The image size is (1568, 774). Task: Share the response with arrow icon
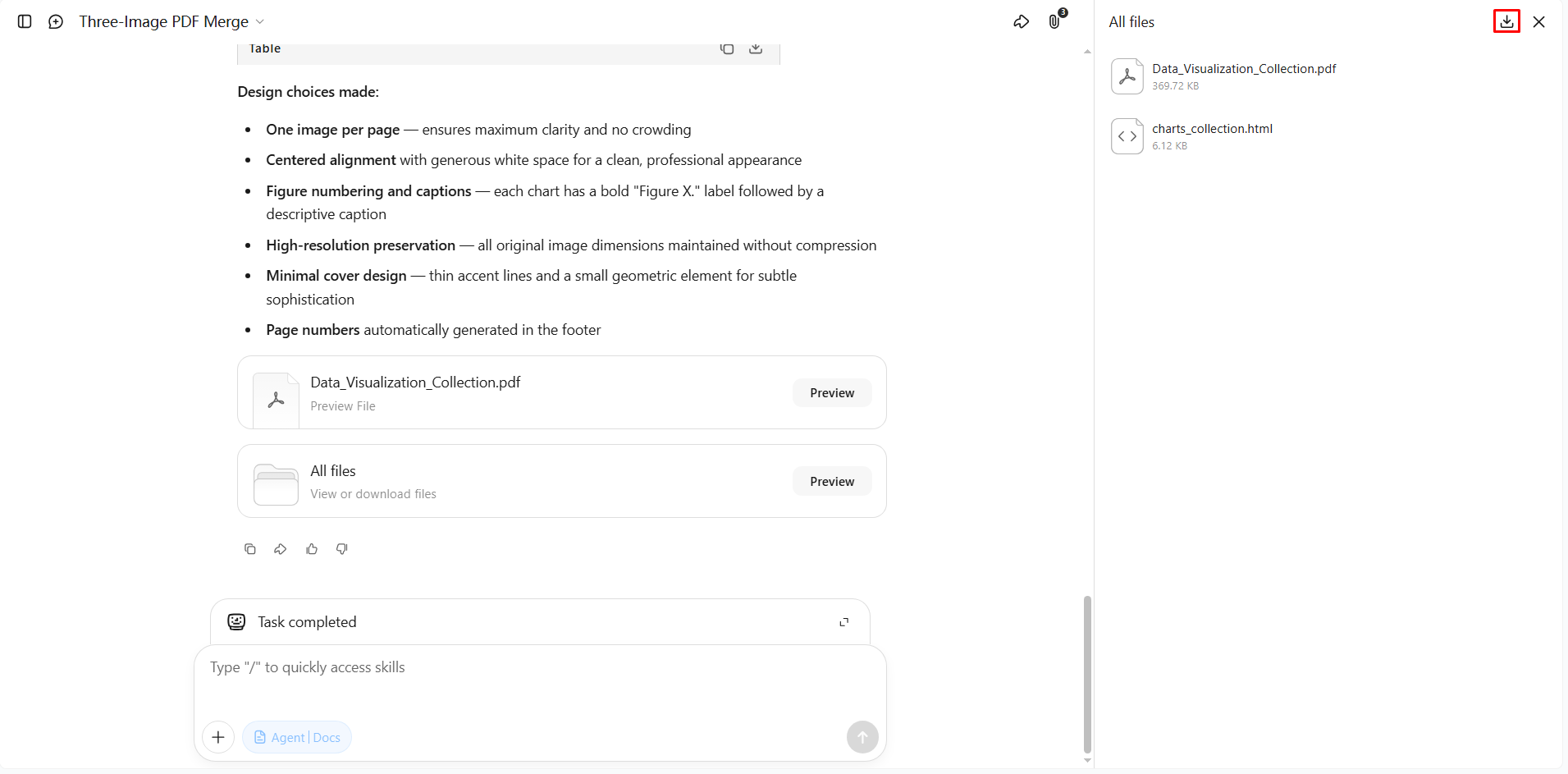(281, 549)
